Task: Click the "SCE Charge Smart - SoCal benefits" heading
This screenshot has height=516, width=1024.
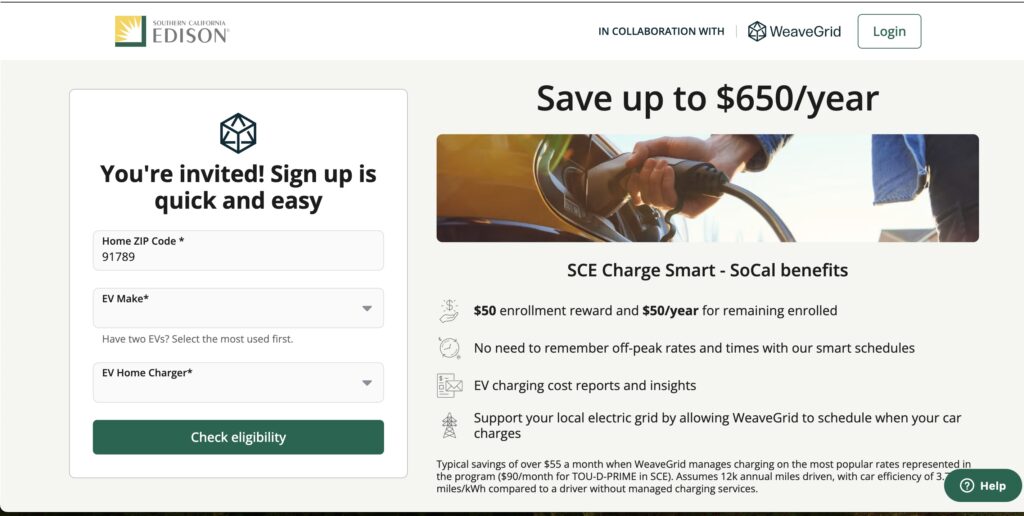Action: (707, 270)
